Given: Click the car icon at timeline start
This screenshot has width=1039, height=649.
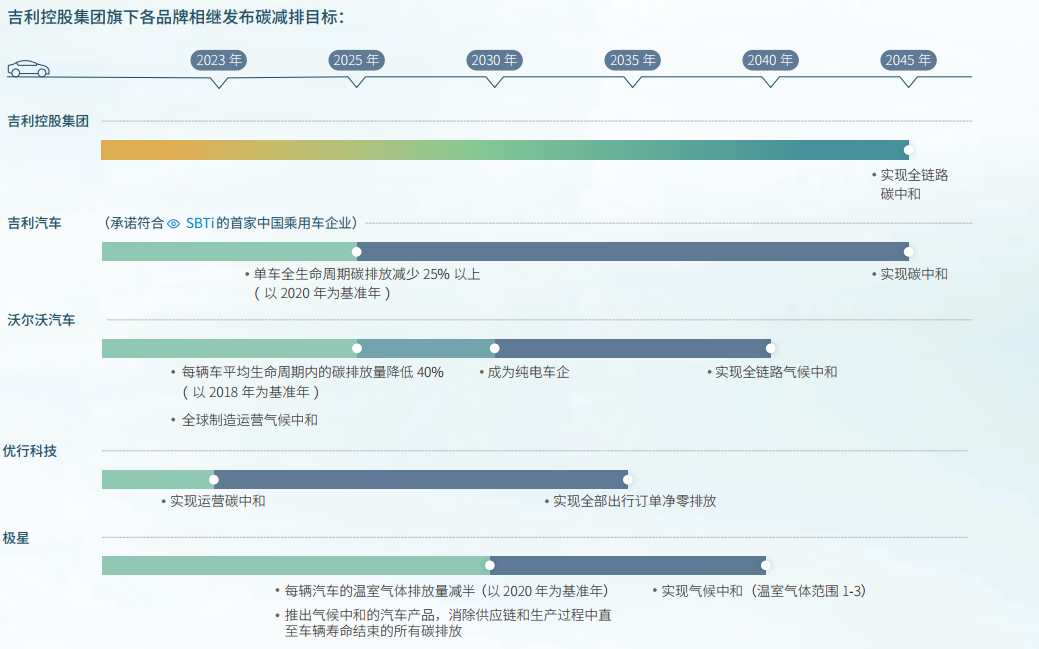Looking at the screenshot, I should [x=28, y=68].
